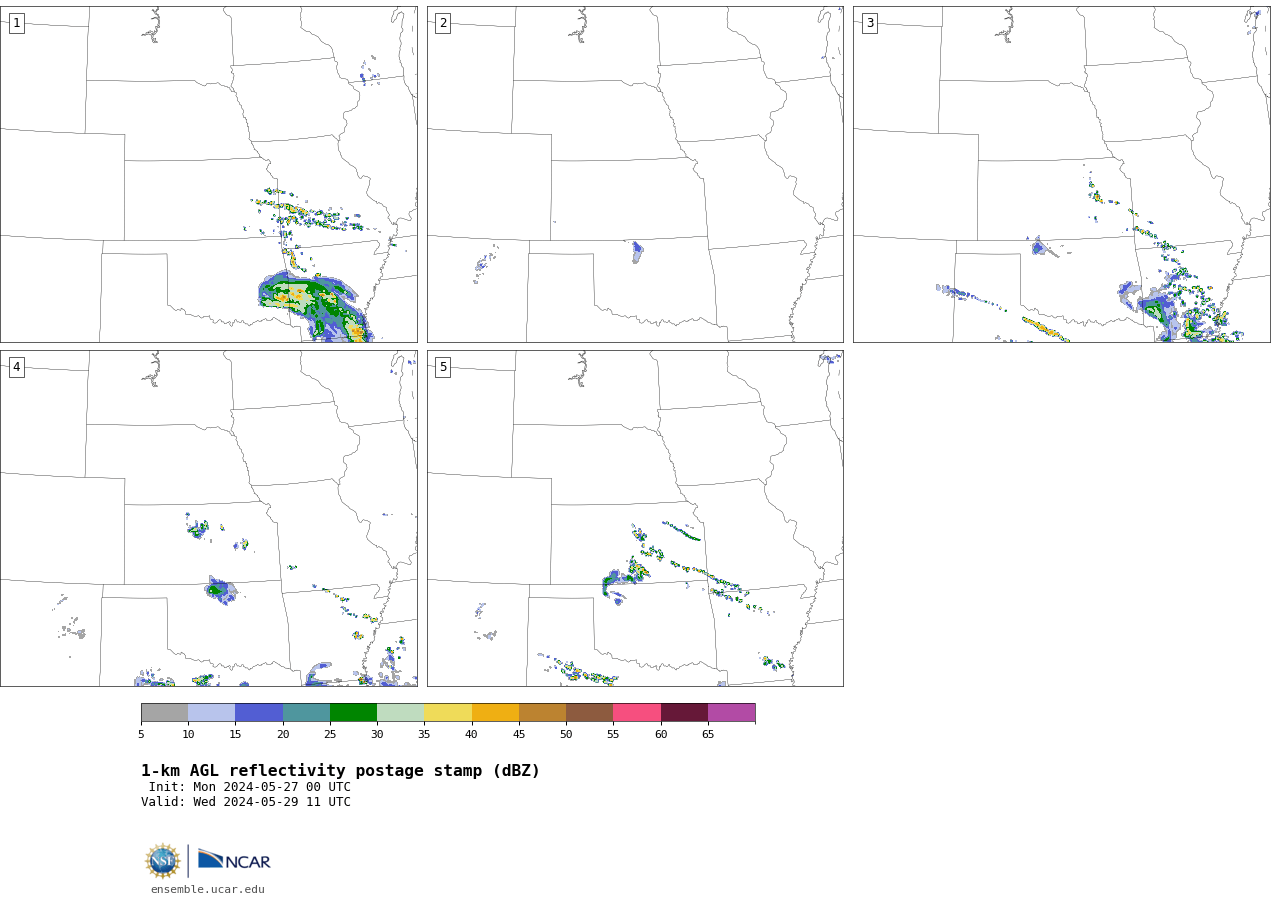This screenshot has height=901, width=1280.
Task: Open postage stamp panel 4 map
Action: [208, 518]
